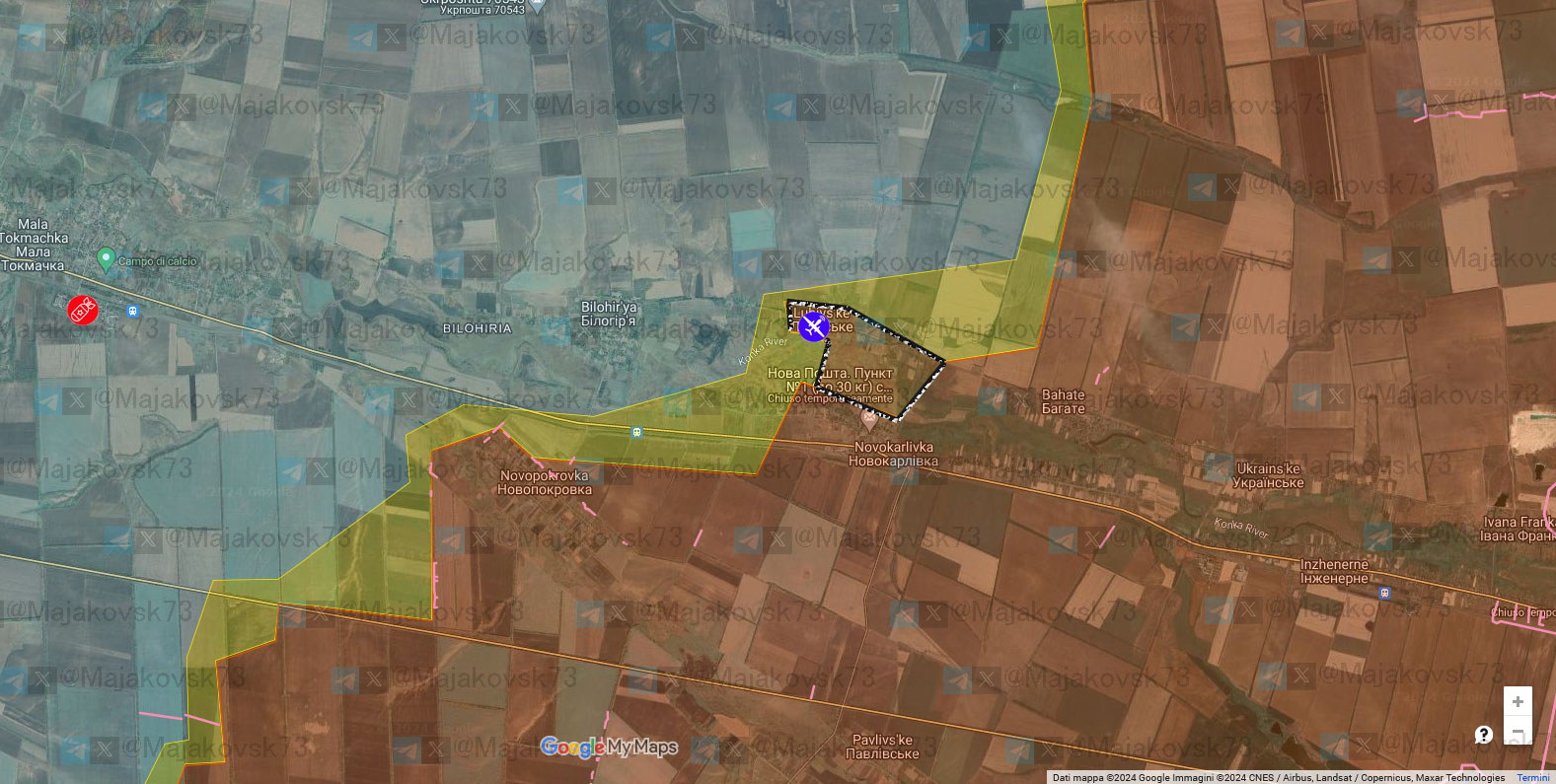This screenshot has width=1556, height=784.
Task: Click the BILOHIRIA uppercase label
Action: [478, 328]
